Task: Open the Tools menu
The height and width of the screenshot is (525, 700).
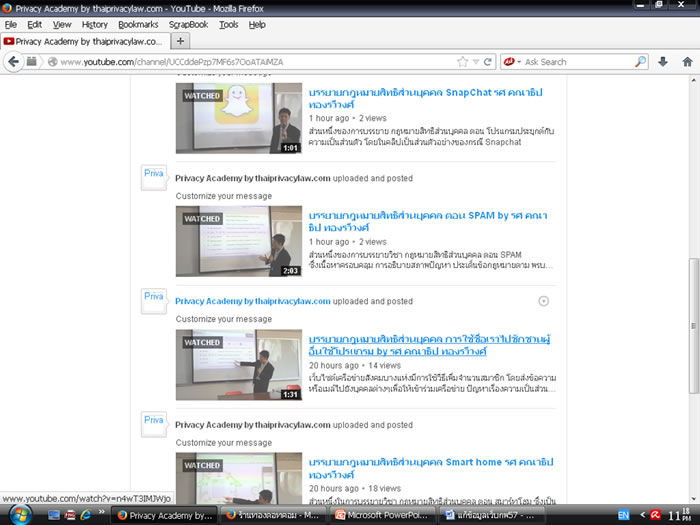Action: pyautogui.click(x=229, y=25)
